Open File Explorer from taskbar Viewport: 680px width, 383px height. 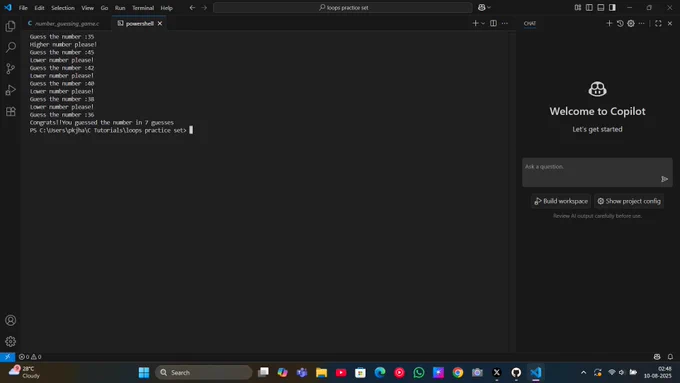321,373
